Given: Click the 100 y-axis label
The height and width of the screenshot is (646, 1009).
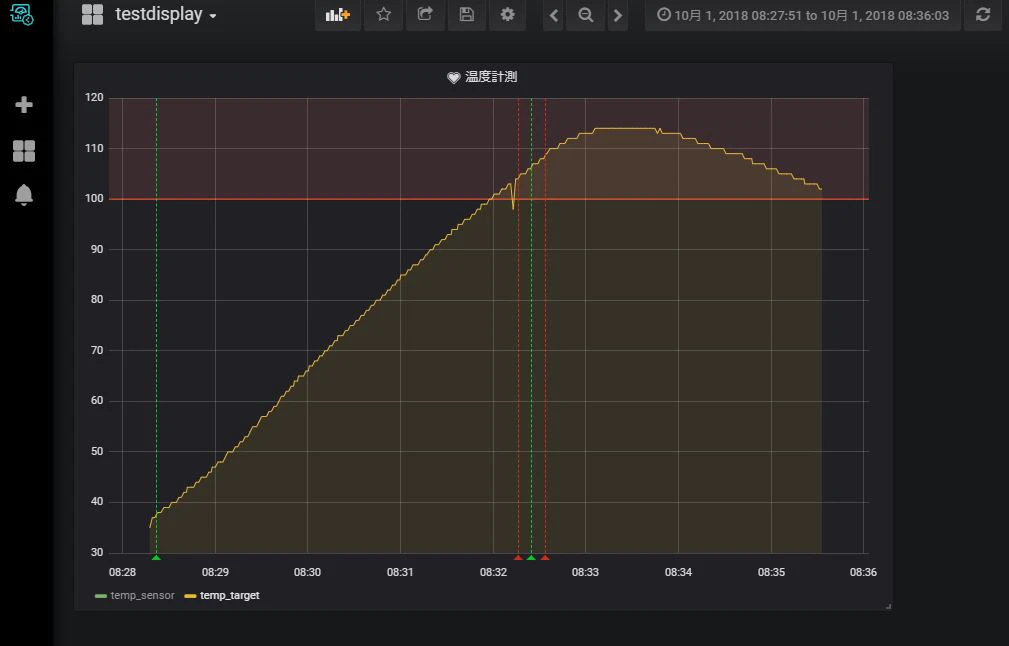Looking at the screenshot, I should (94, 198).
